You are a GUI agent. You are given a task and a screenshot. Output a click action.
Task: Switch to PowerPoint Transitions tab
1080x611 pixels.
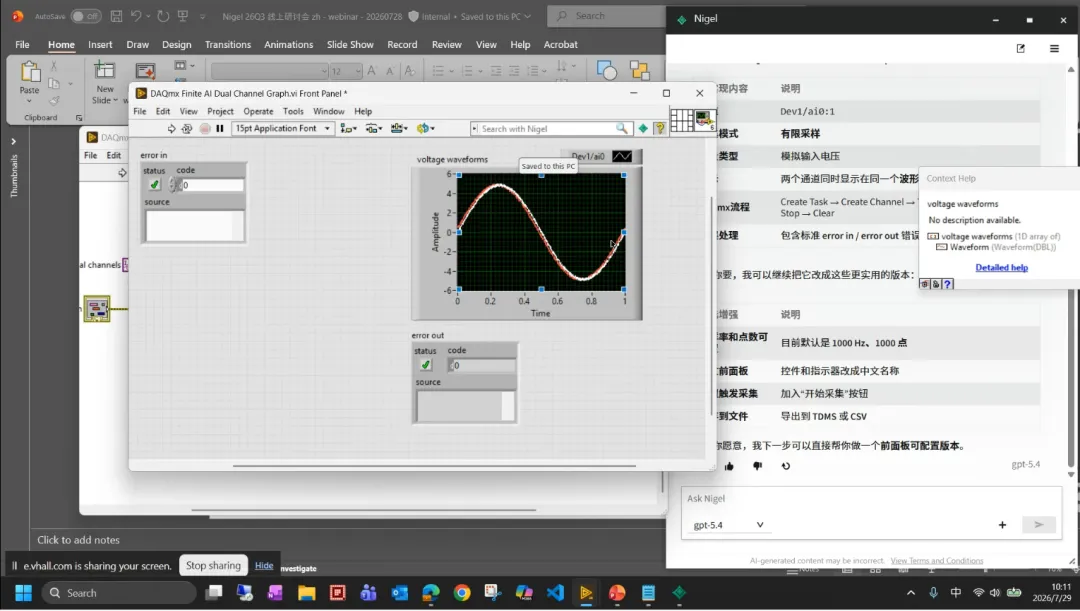228,44
